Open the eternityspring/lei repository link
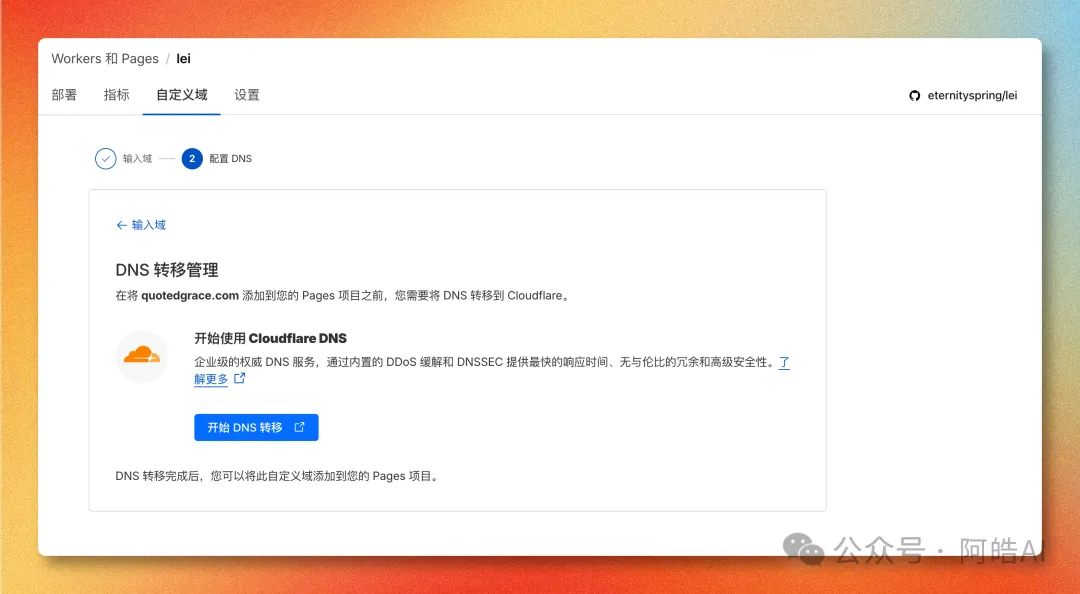 coord(972,96)
